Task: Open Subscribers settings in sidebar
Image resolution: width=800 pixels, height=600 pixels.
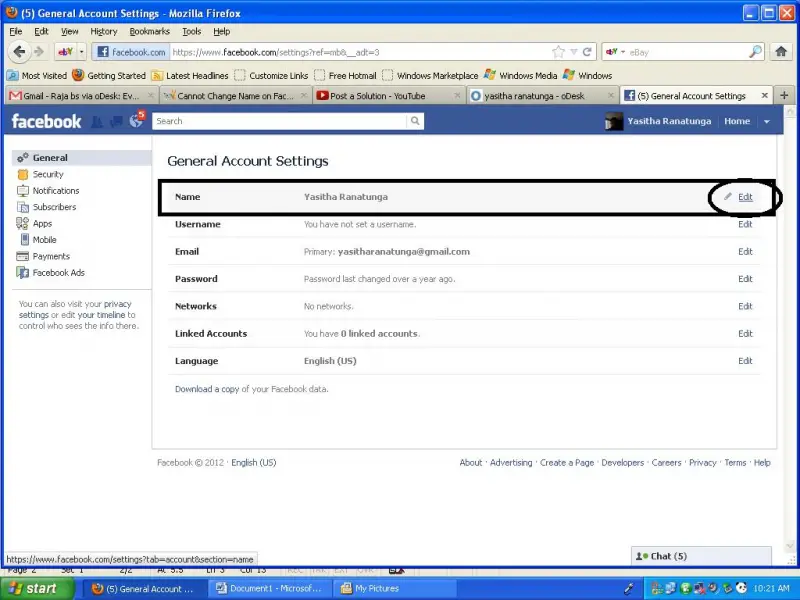Action: [x=54, y=207]
